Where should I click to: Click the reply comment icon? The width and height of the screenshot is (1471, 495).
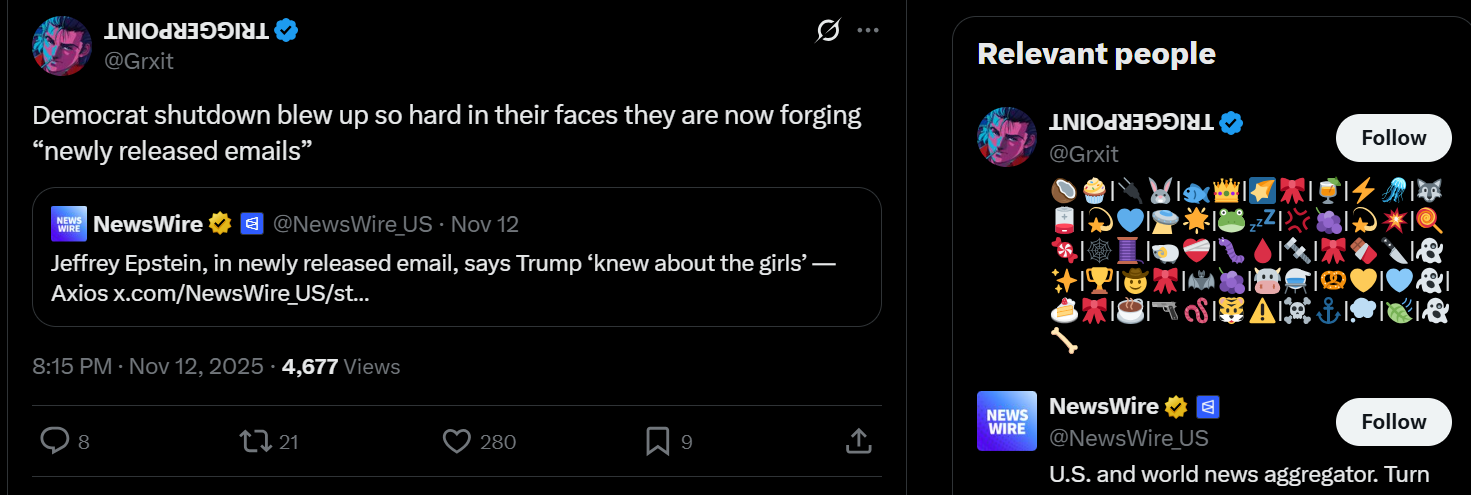(54, 440)
